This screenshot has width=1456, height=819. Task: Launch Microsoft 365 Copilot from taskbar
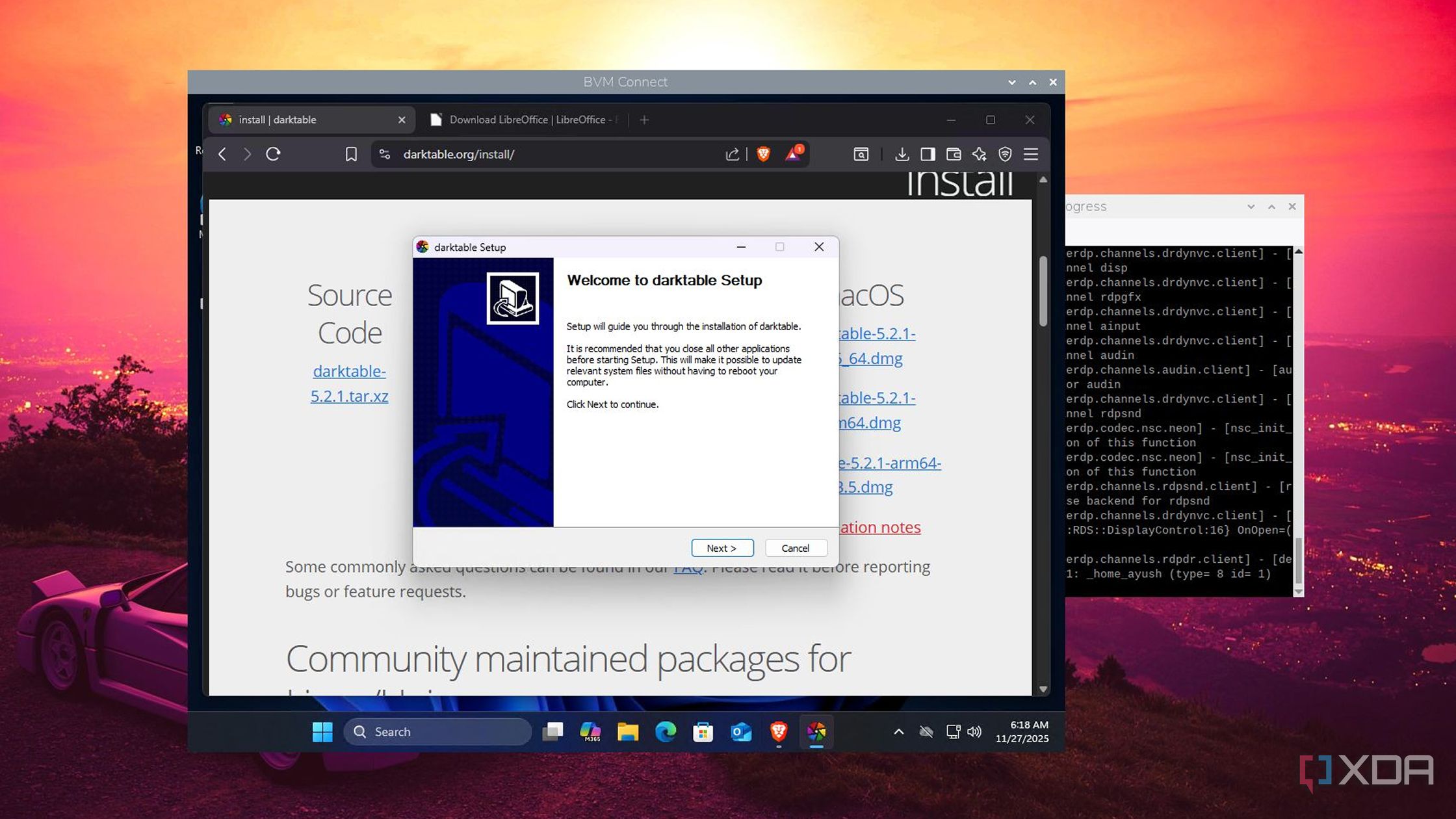(x=590, y=732)
